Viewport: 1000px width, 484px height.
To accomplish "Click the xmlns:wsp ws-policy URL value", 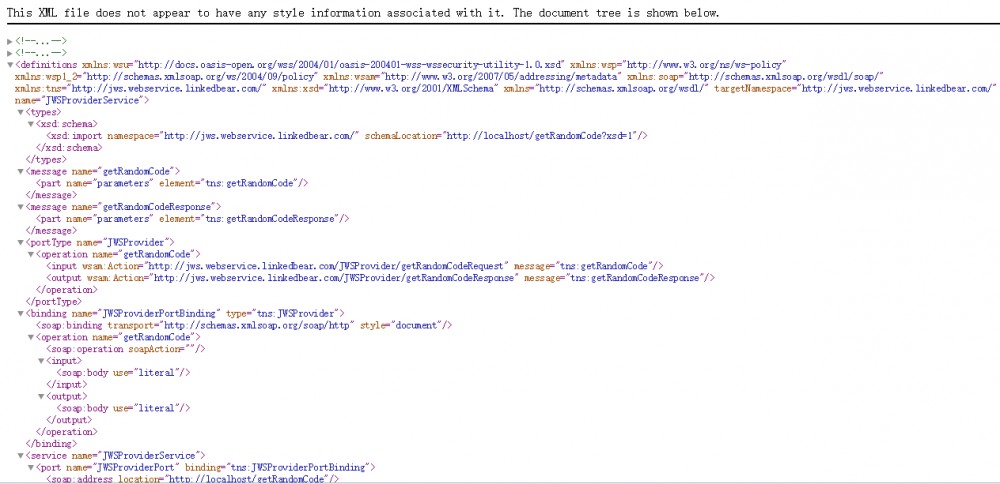I will click(707, 65).
